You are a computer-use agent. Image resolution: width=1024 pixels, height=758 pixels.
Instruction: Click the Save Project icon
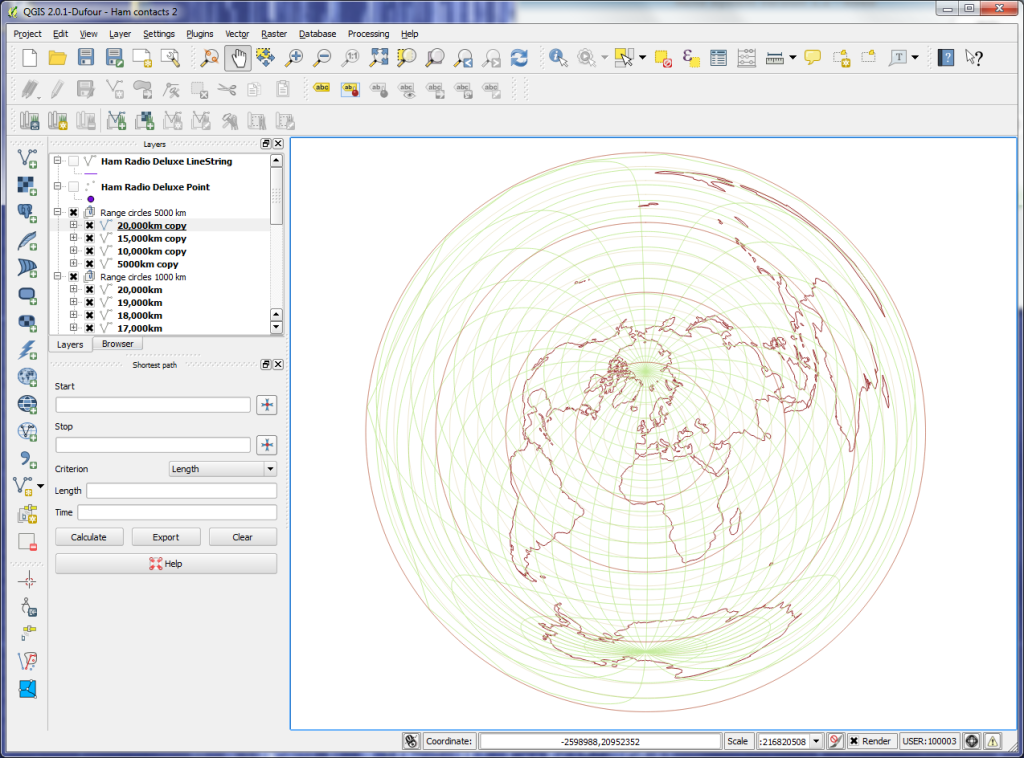86,58
